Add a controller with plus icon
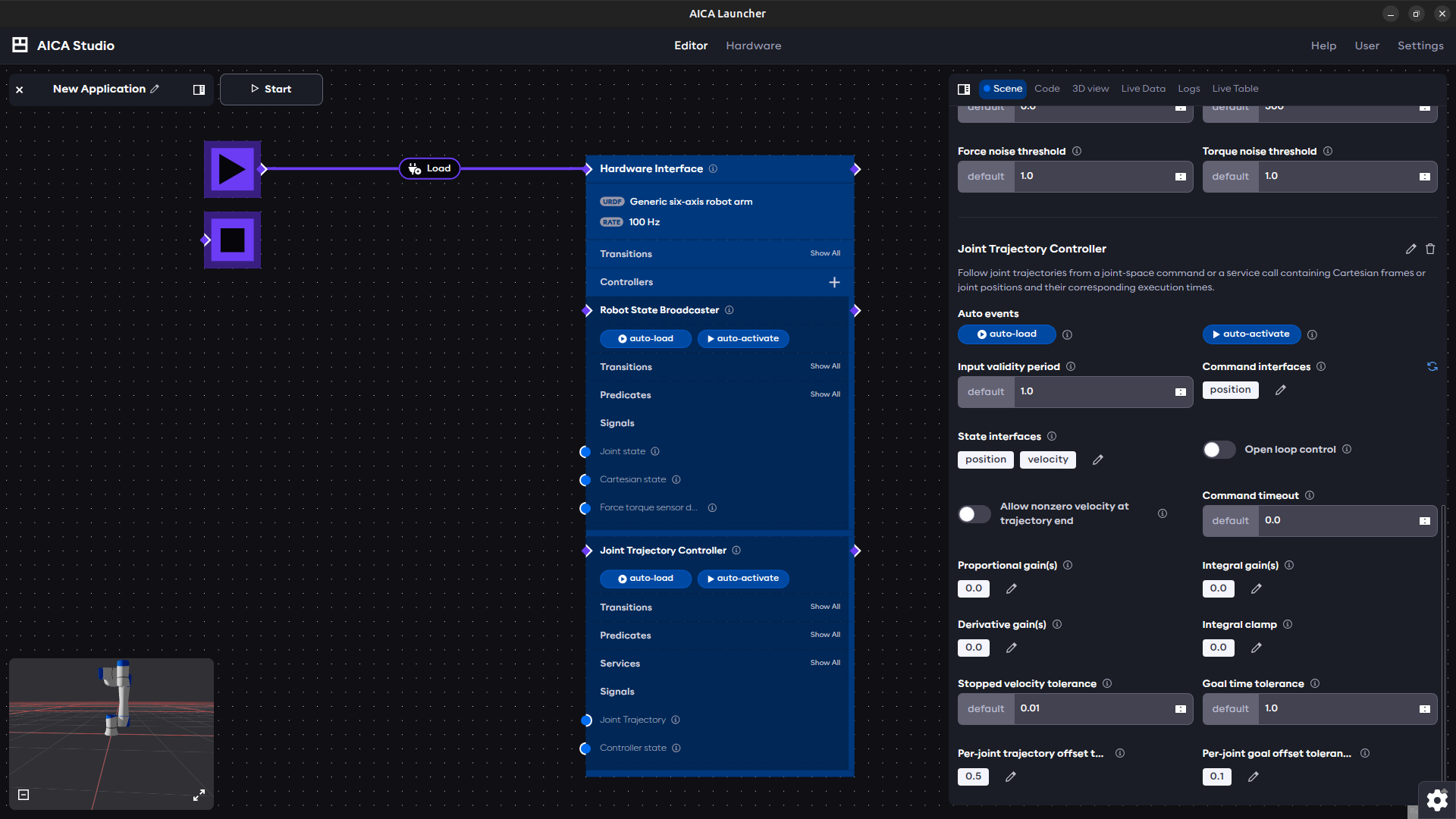Viewport: 1456px width, 819px height. click(x=834, y=282)
